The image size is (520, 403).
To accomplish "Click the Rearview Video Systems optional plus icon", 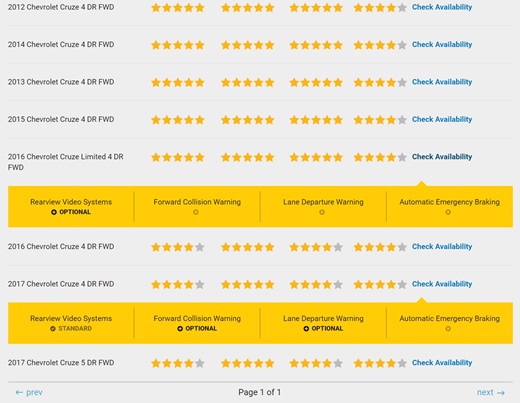I will (x=54, y=212).
